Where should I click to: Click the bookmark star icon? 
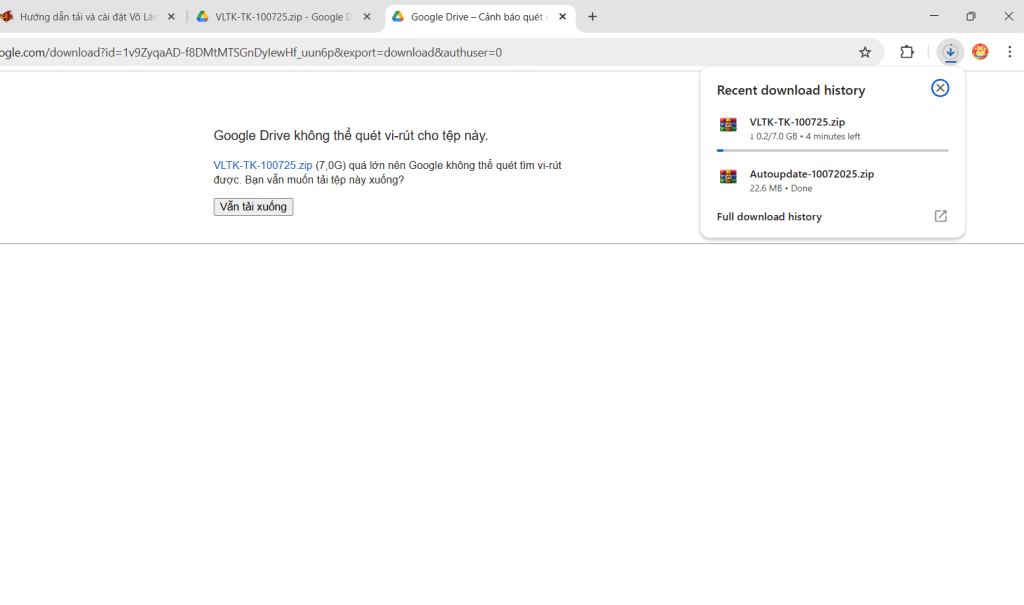(865, 52)
